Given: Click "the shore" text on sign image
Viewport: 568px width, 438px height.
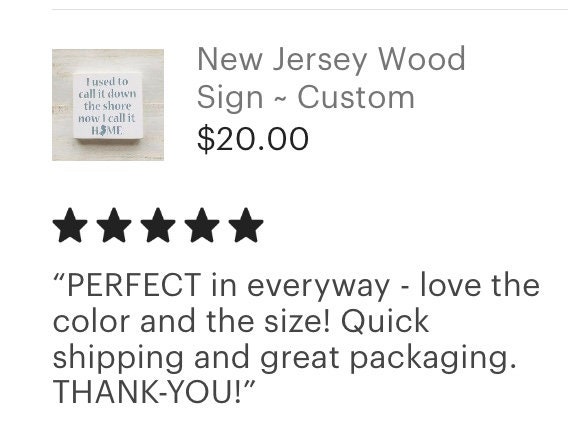Looking at the screenshot, I should pos(107,106).
